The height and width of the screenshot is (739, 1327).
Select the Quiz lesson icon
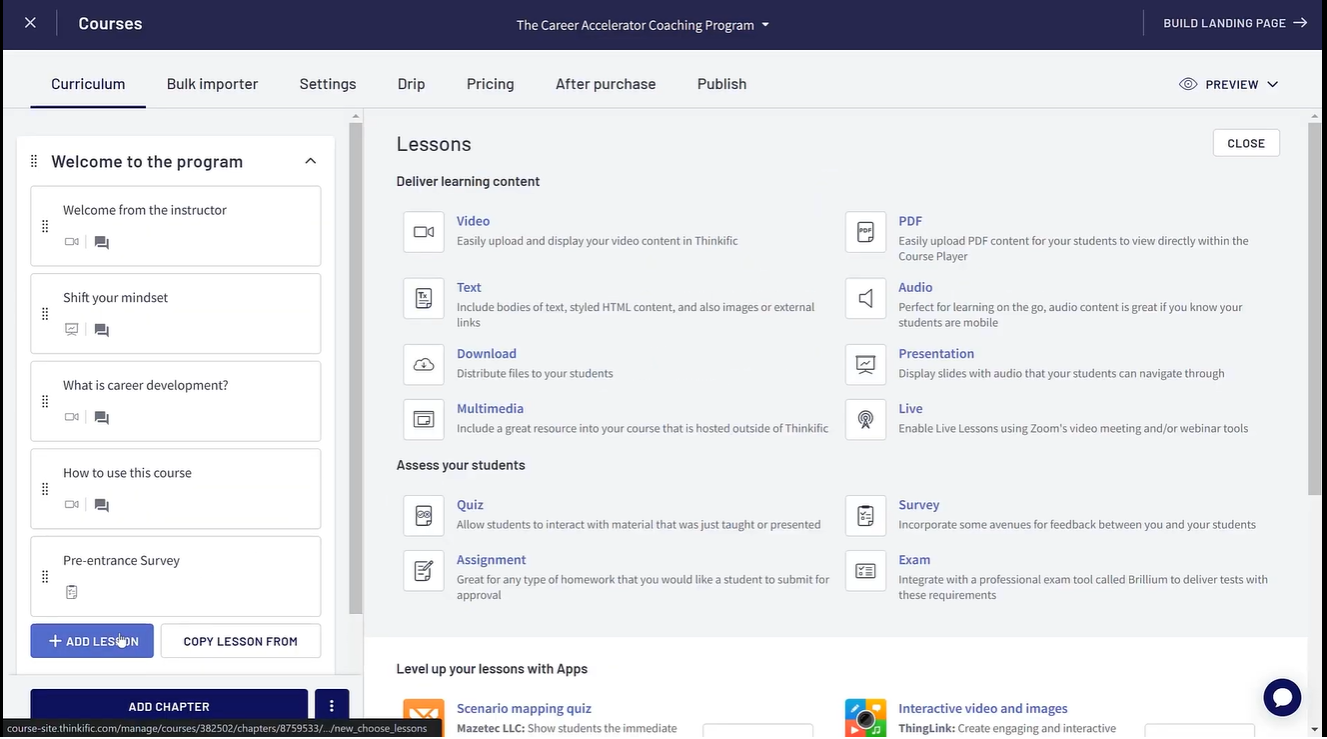point(423,516)
